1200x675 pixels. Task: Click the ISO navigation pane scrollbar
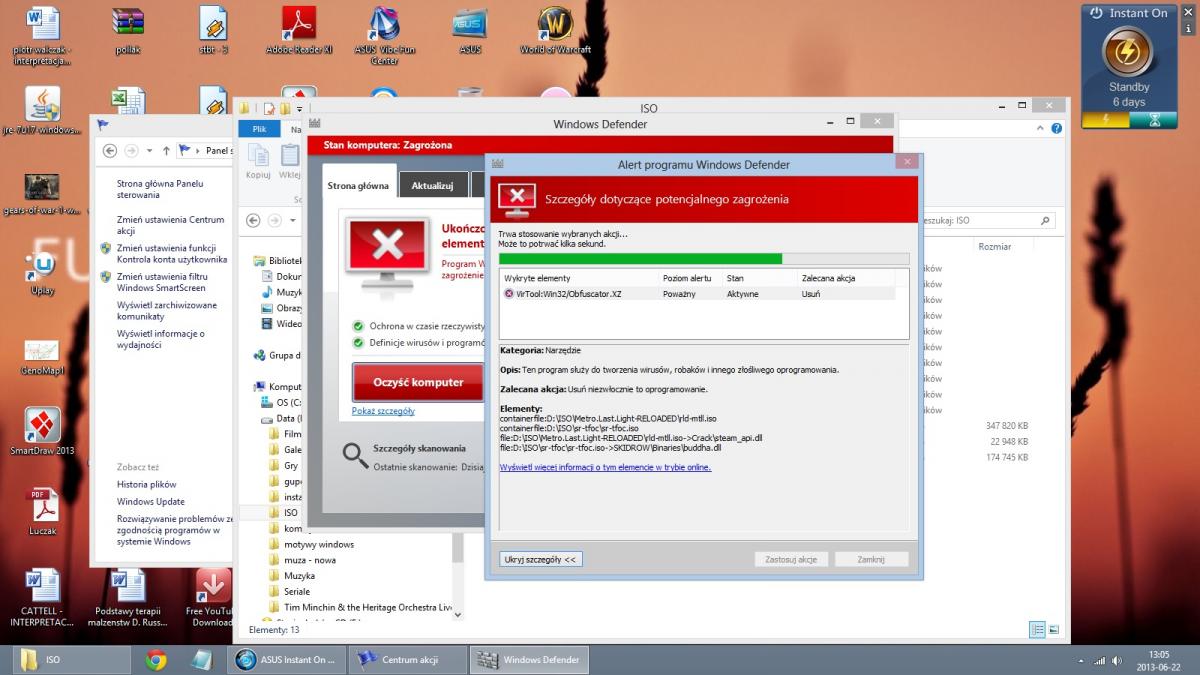(x=458, y=545)
